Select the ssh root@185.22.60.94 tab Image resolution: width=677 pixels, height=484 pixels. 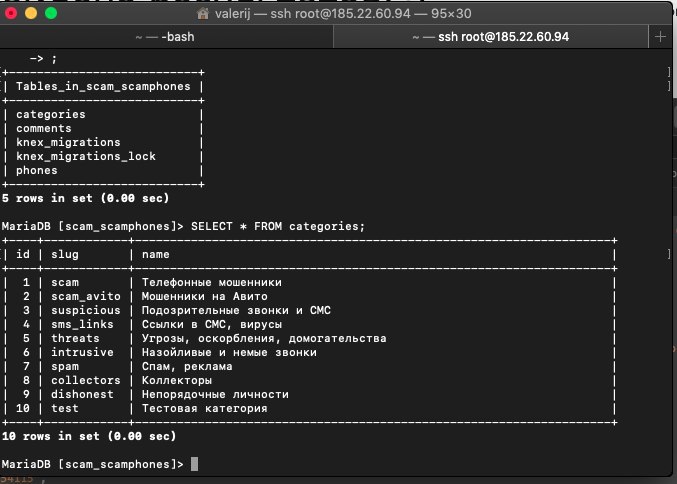point(491,37)
